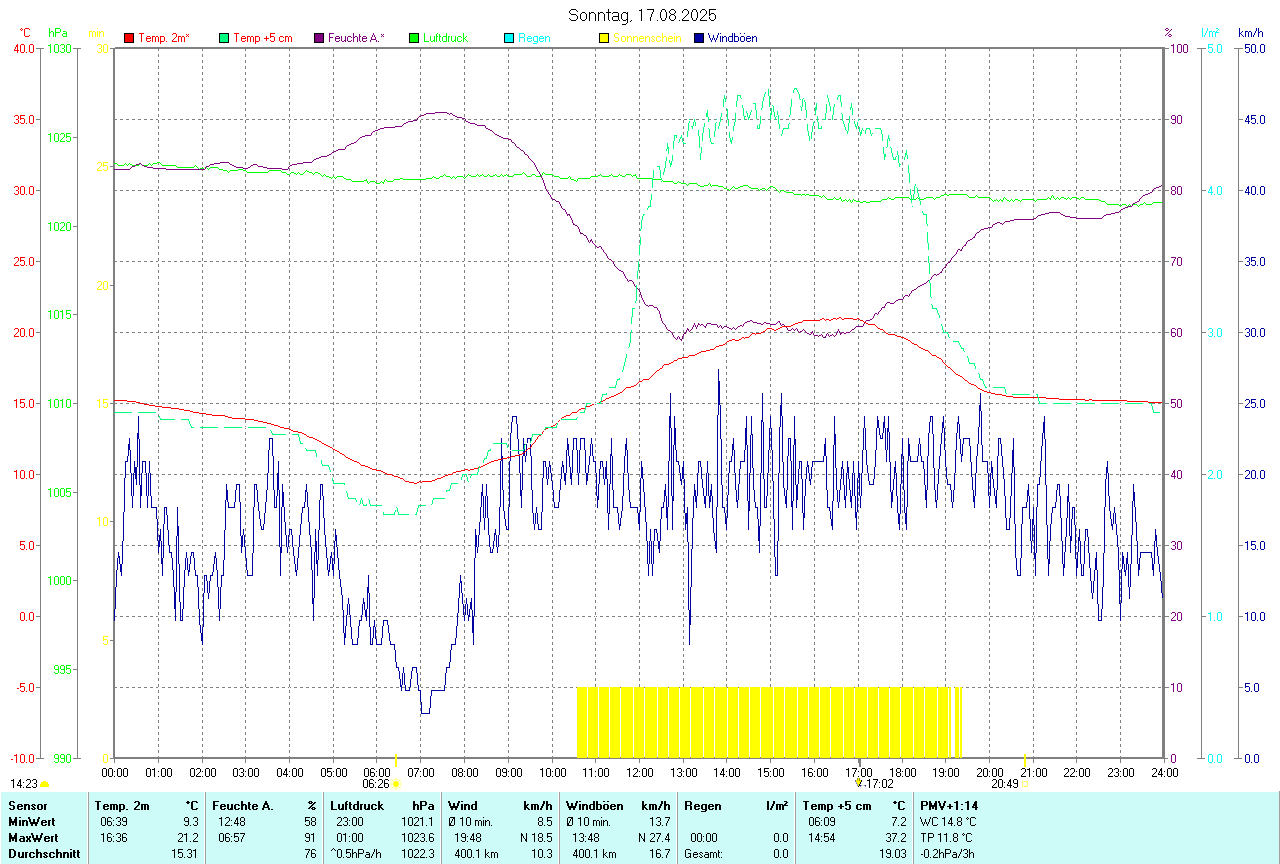
Task: Click the sunset icon next to 20:49
Action: point(1024,784)
